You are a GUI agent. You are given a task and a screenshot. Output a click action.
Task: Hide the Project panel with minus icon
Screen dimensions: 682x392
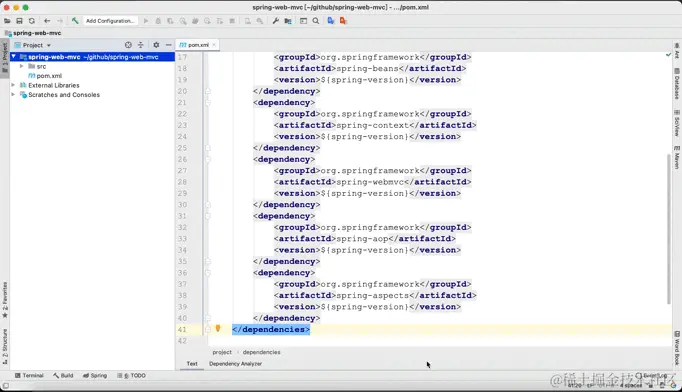point(168,45)
